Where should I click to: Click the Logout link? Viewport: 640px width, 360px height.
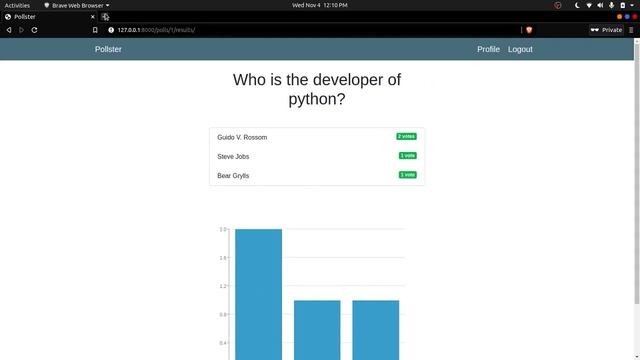pos(520,49)
